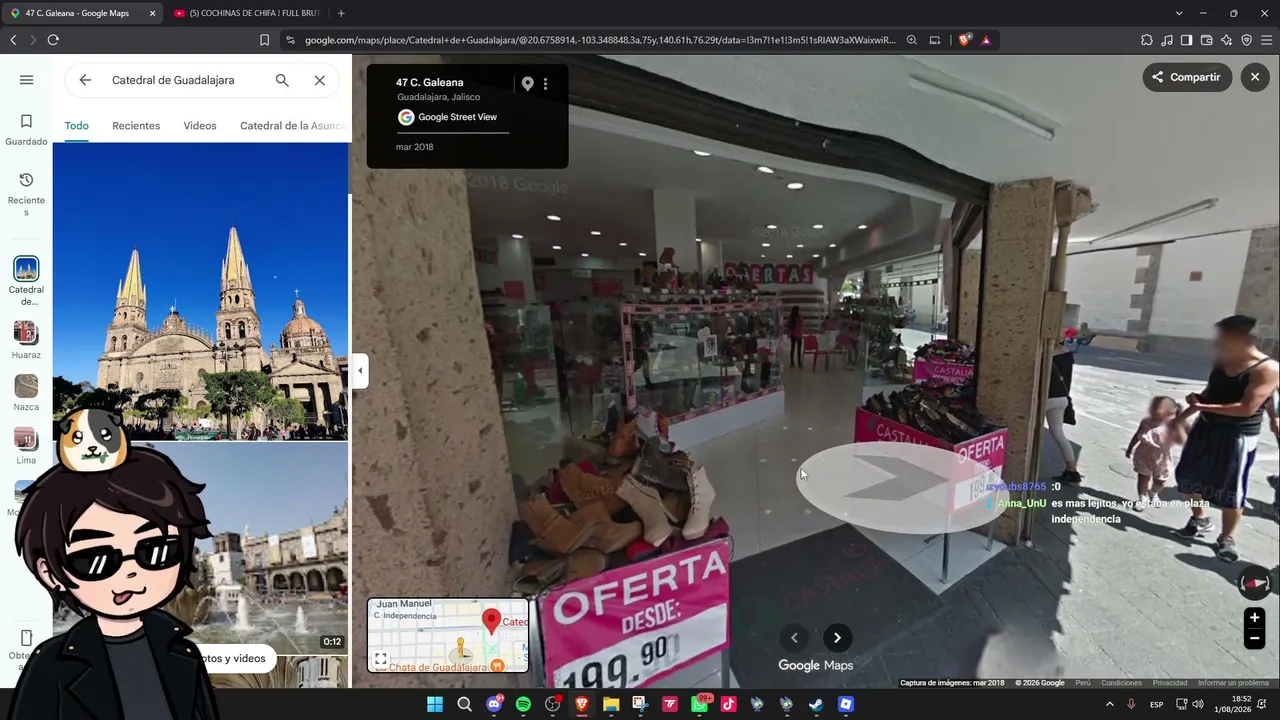Go back in browser history
The height and width of the screenshot is (720, 1280).
[x=13, y=40]
